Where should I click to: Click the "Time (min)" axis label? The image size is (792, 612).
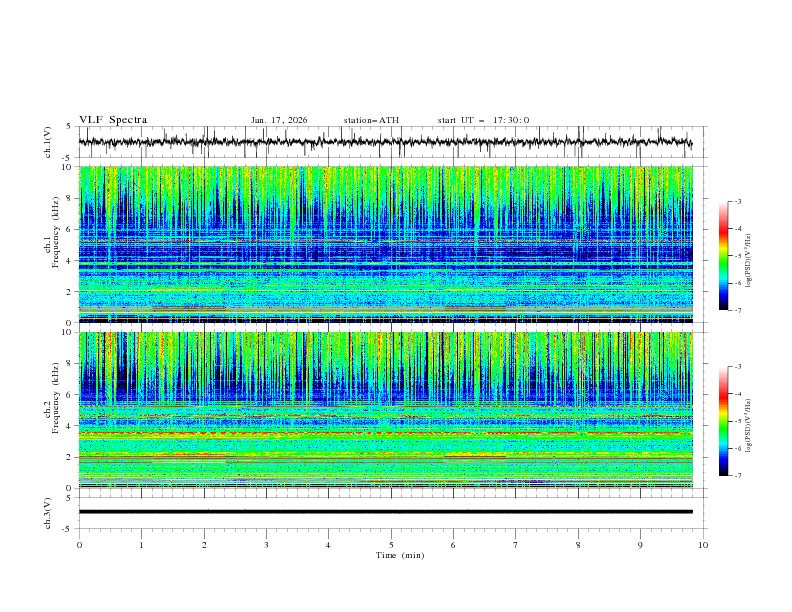(400, 555)
